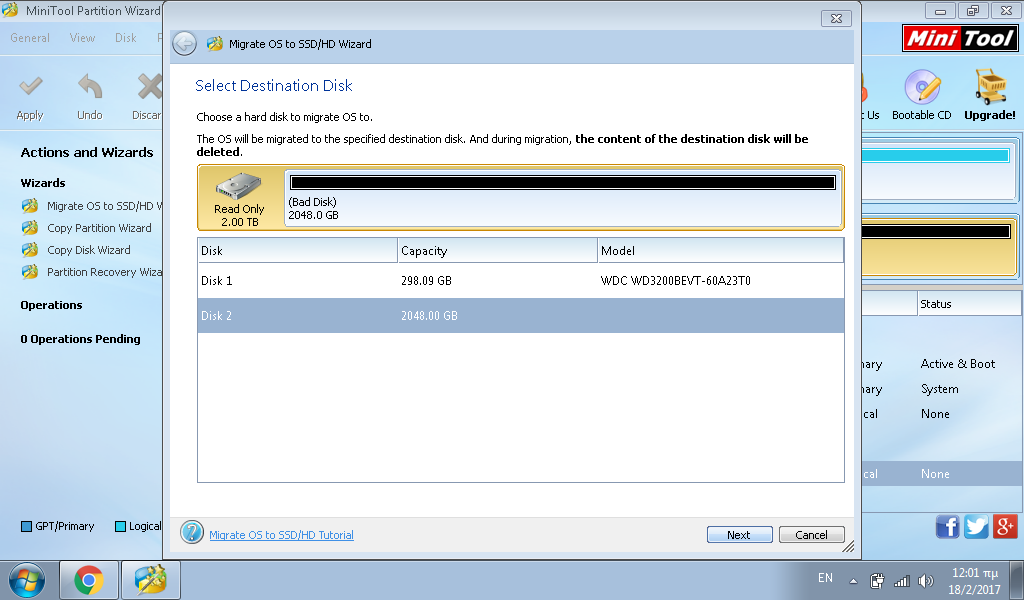Open the View menu
1024x600 pixels.
[82, 38]
